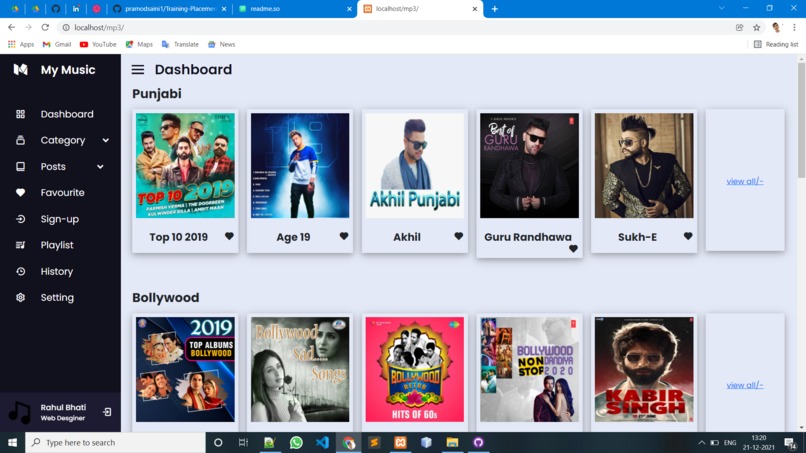
Task: Go to Sign-up page
Action: tap(60, 219)
